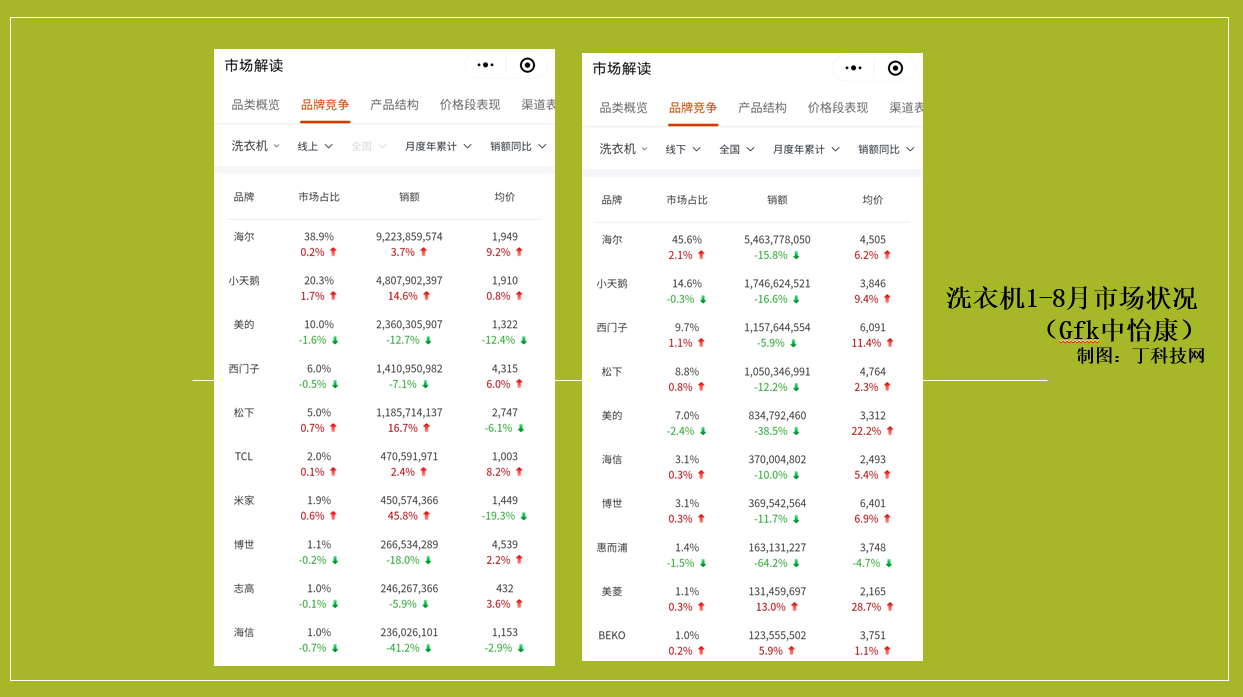1243x697 pixels.
Task: Click 市场占比 column header in left panel
Action: point(319,197)
